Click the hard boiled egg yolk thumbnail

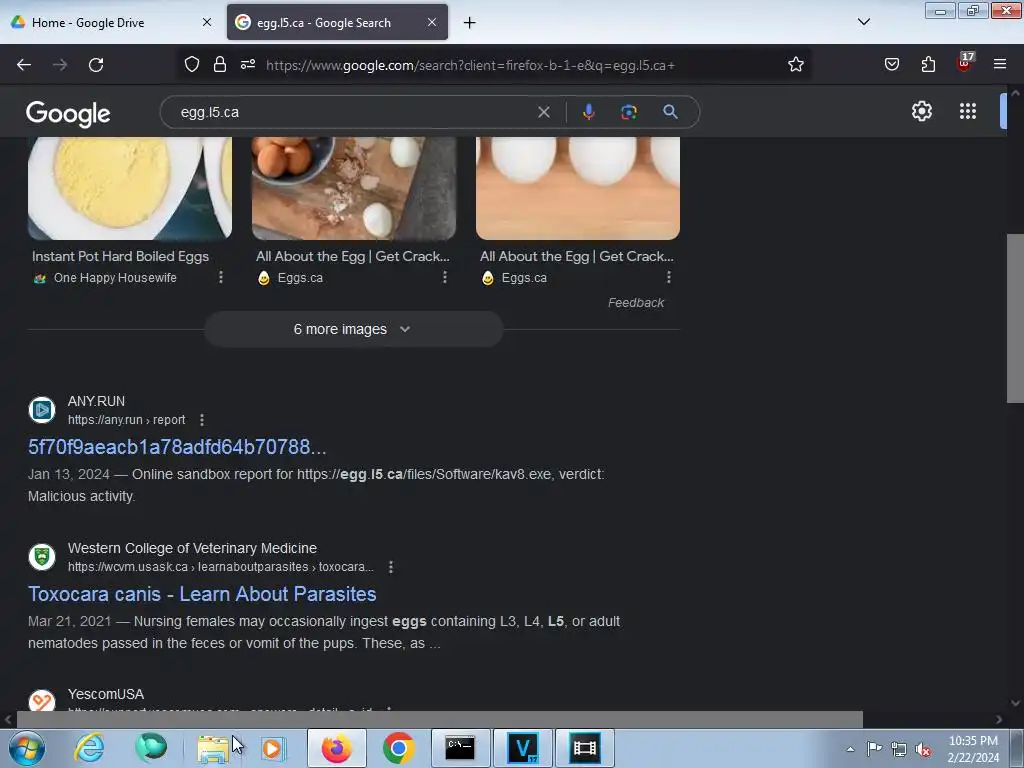130,188
